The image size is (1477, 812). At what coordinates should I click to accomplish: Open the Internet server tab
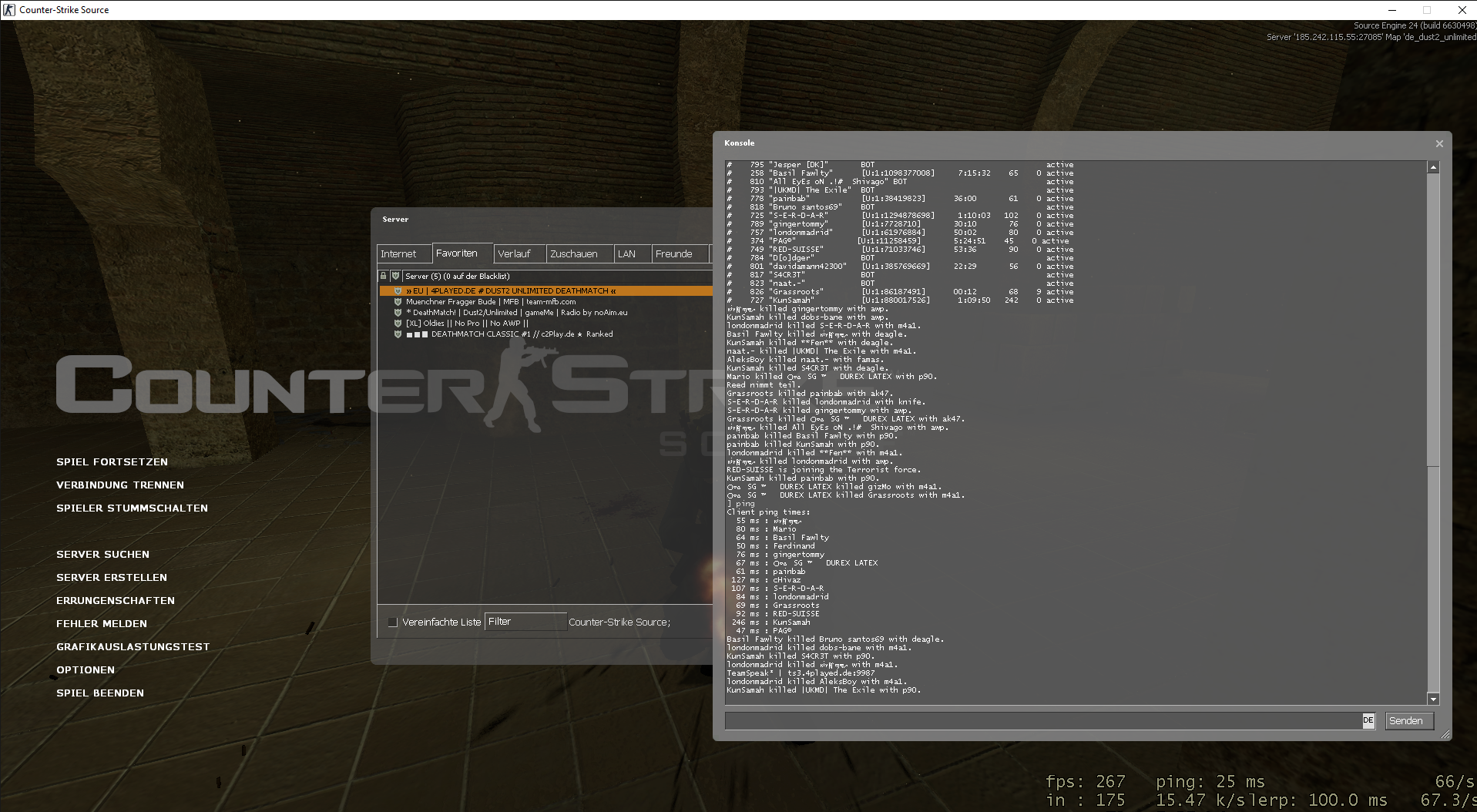(404, 253)
